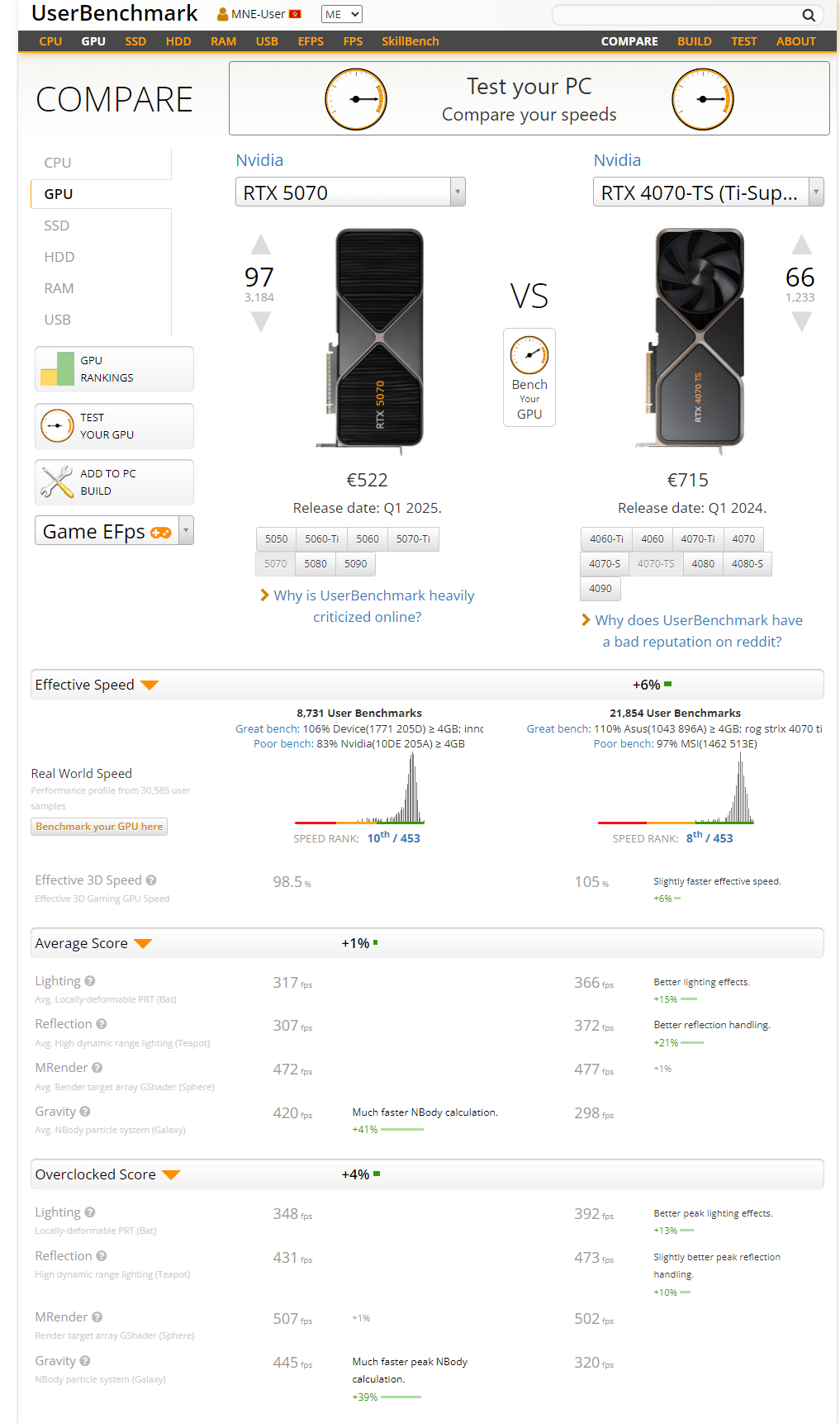Click the RTX 5070 speed rank 10th / 453
The image size is (840, 1423).
(x=394, y=837)
